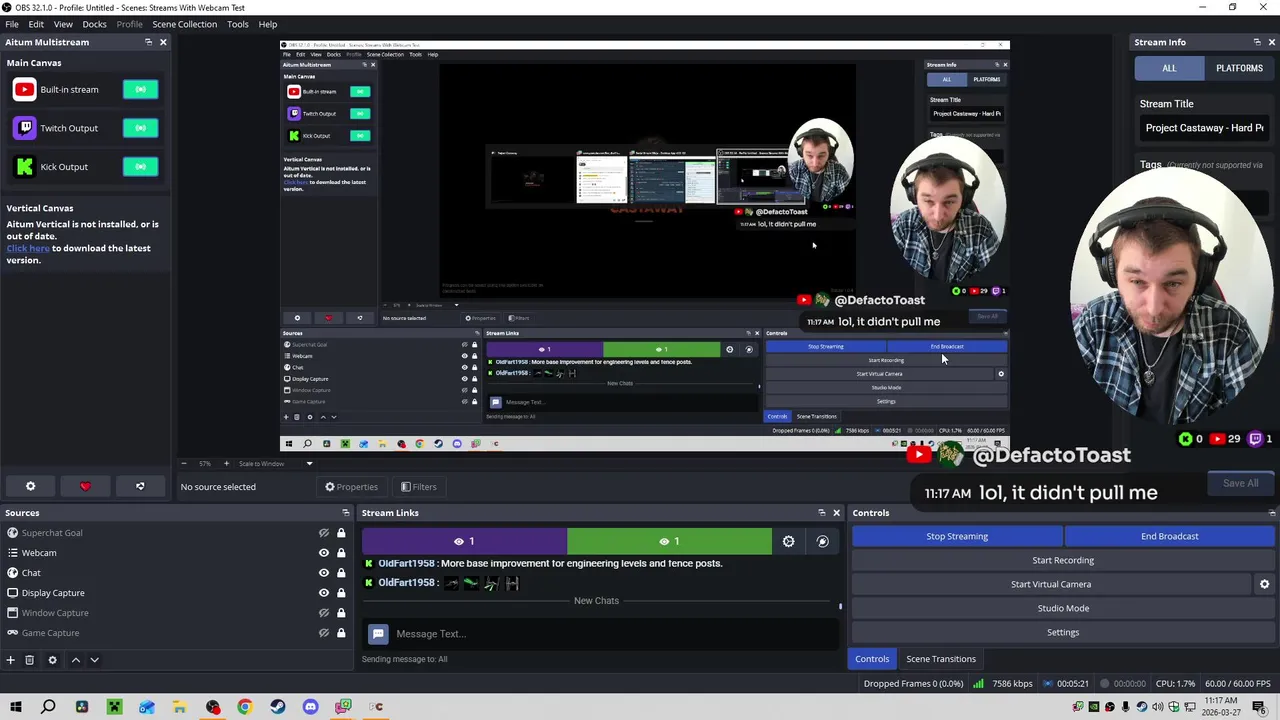
Task: Open Google Chrome from the taskbar
Action: tap(245, 707)
